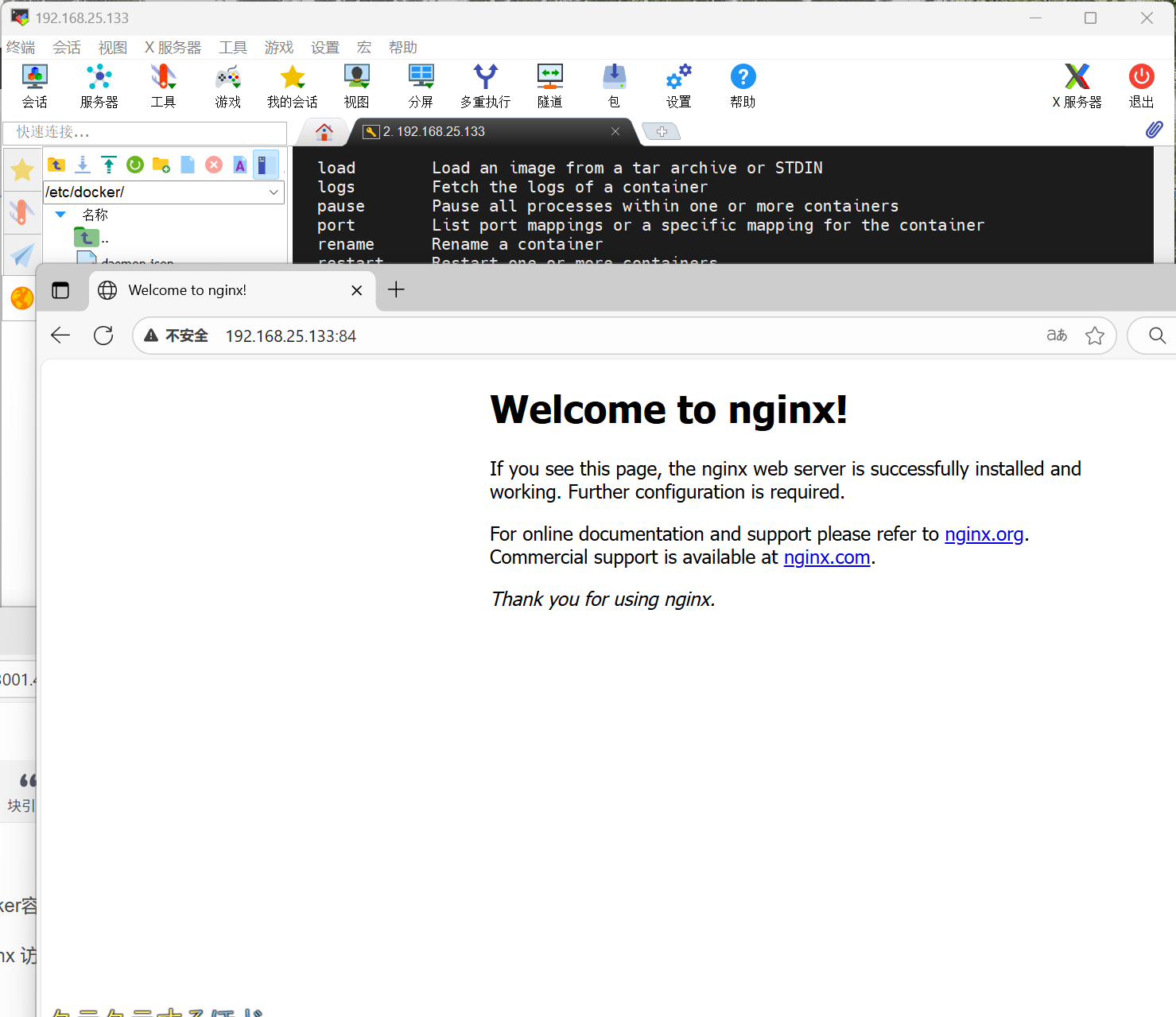The image size is (1176, 1017).
Task: Open the 隧道 (Tunneling) toolbar icon
Action: (x=549, y=86)
